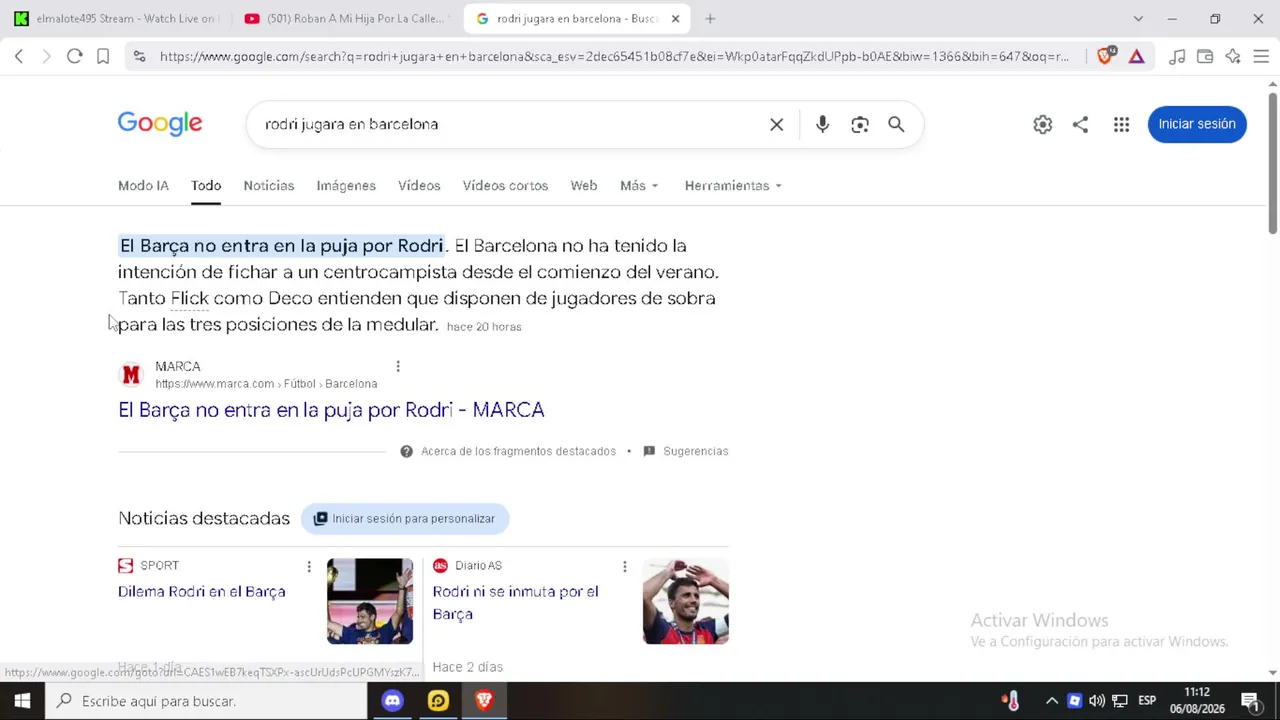1280x720 pixels.
Task: Open the Brave Wallet icon
Action: pyautogui.click(x=1205, y=57)
